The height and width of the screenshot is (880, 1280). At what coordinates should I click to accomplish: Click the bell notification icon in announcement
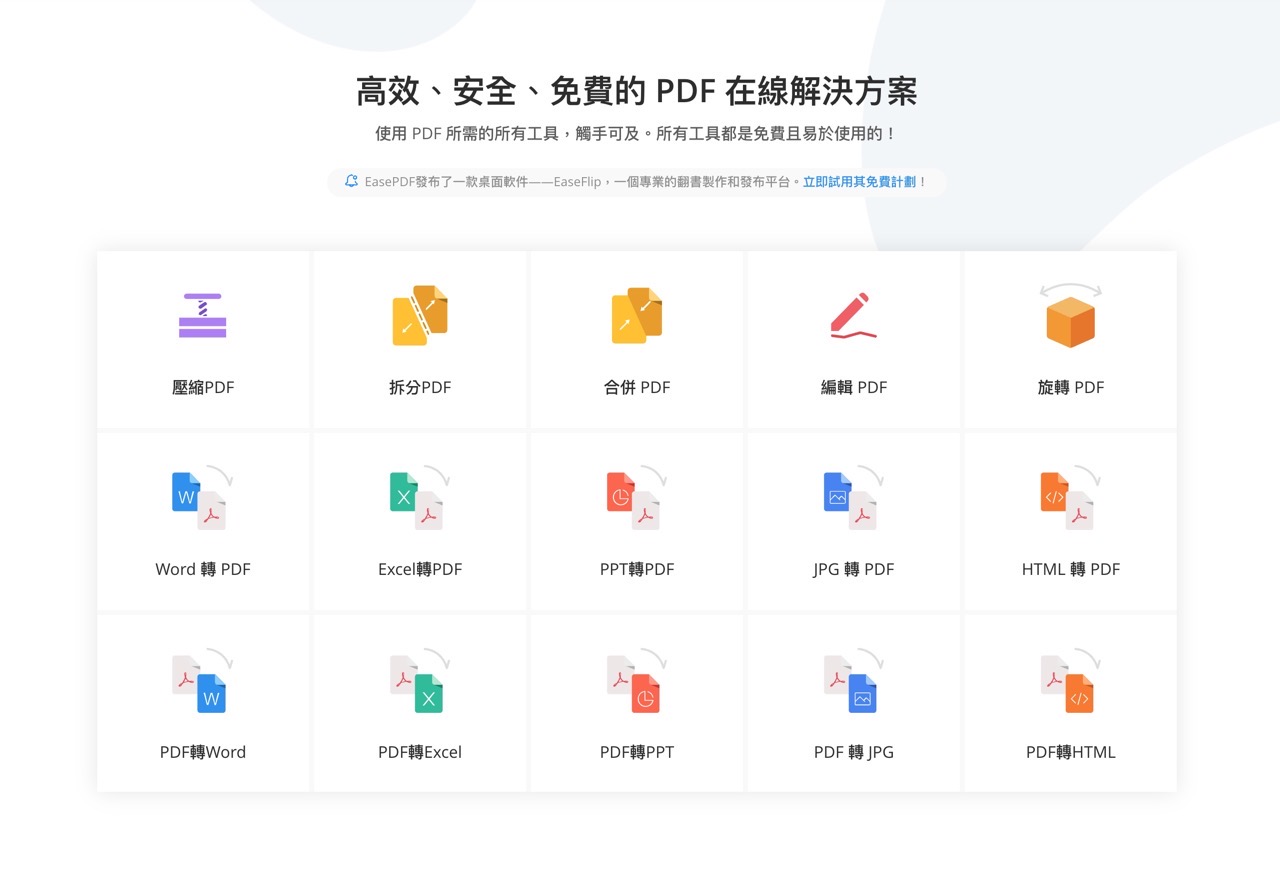351,181
